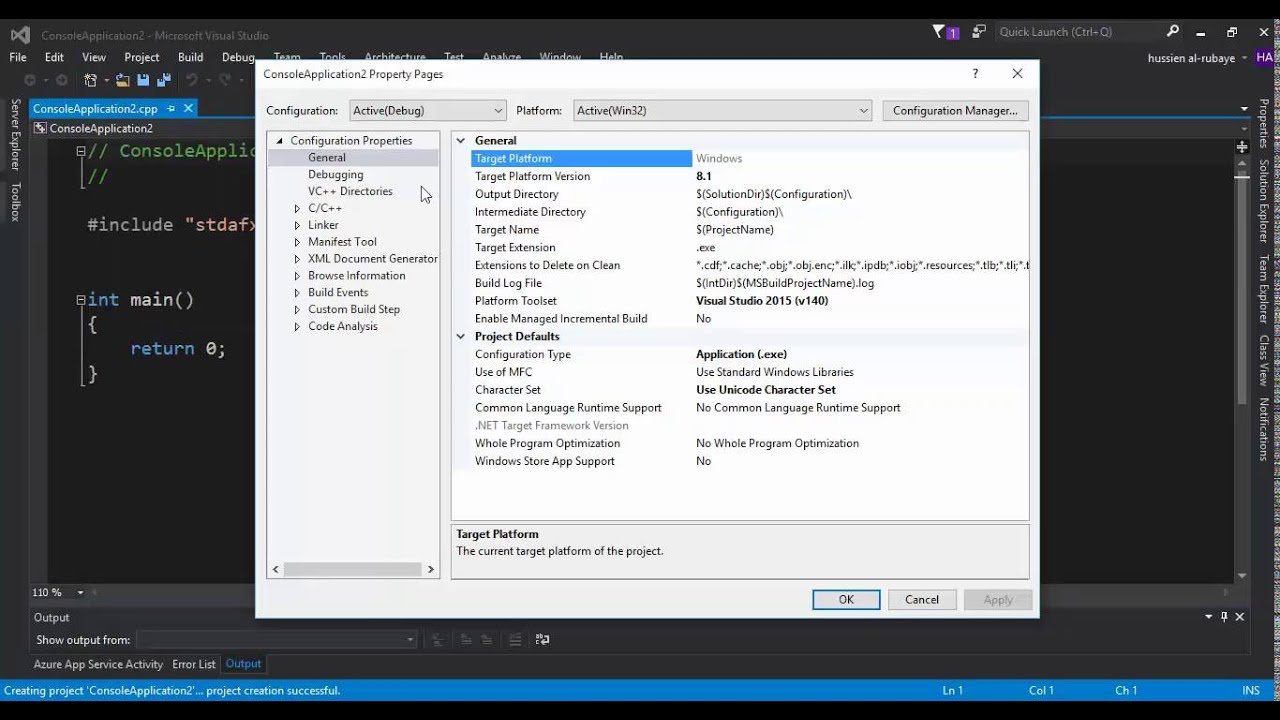Click the Redo toolbar icon
The height and width of the screenshot is (720, 1280).
coord(225,80)
